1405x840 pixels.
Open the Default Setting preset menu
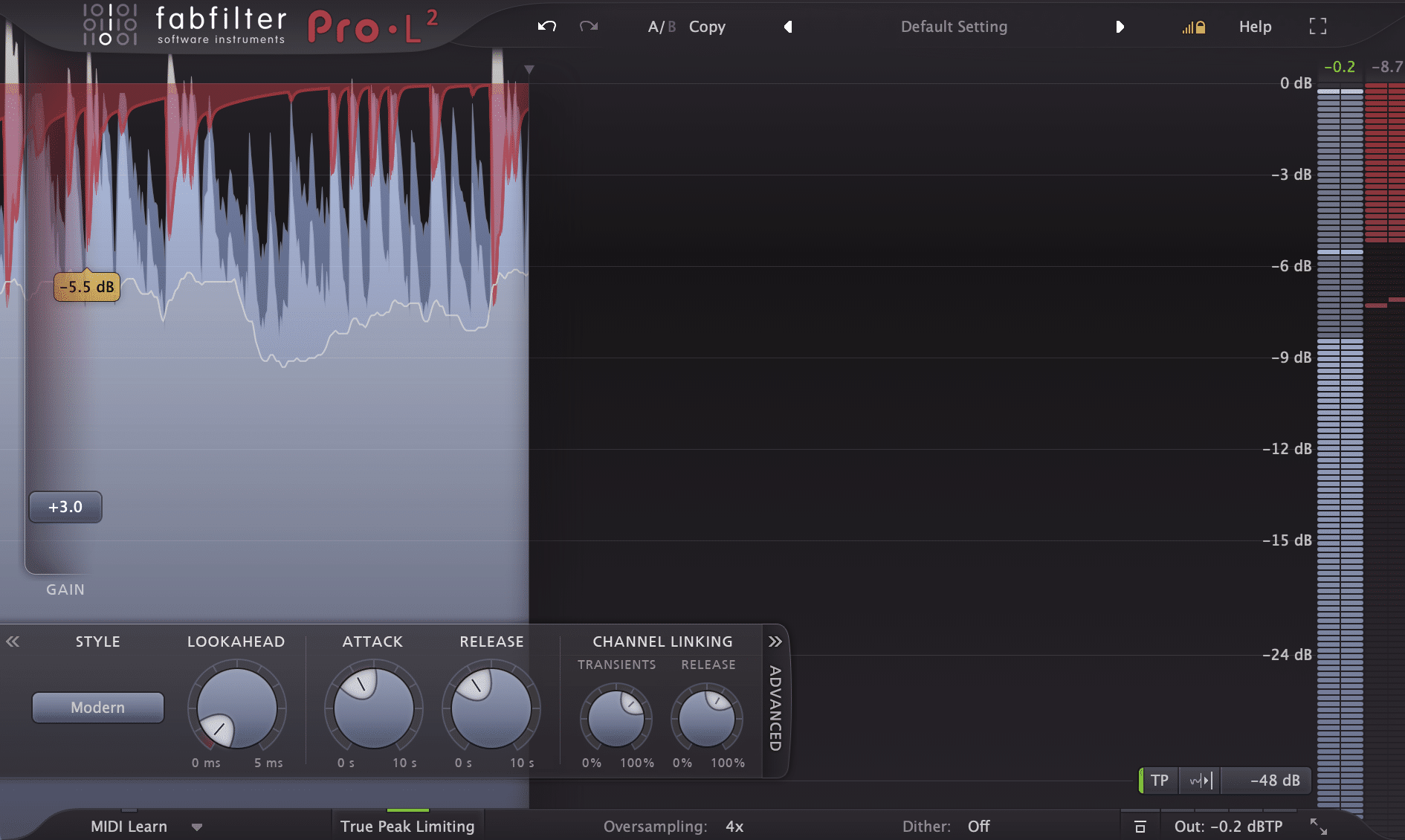pyautogui.click(x=954, y=27)
